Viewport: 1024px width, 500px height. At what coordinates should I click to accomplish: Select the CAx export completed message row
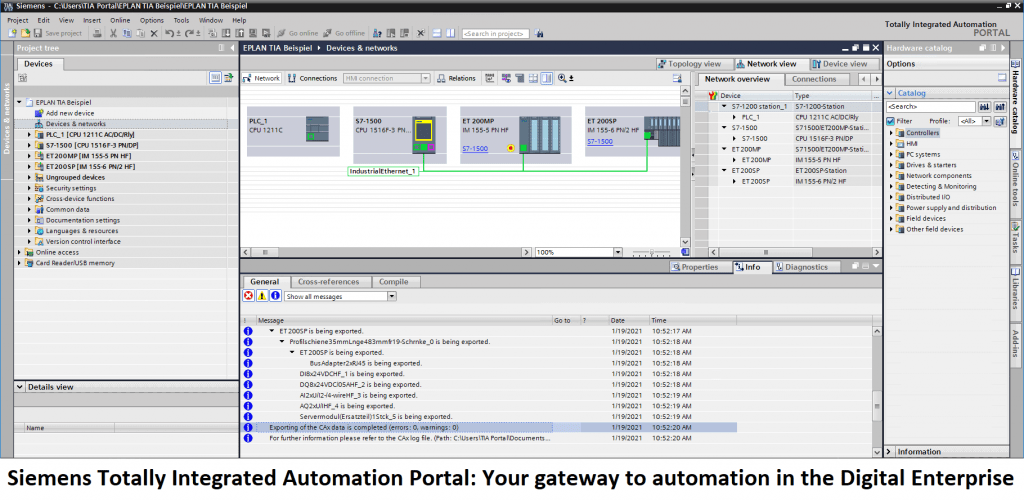click(489, 428)
